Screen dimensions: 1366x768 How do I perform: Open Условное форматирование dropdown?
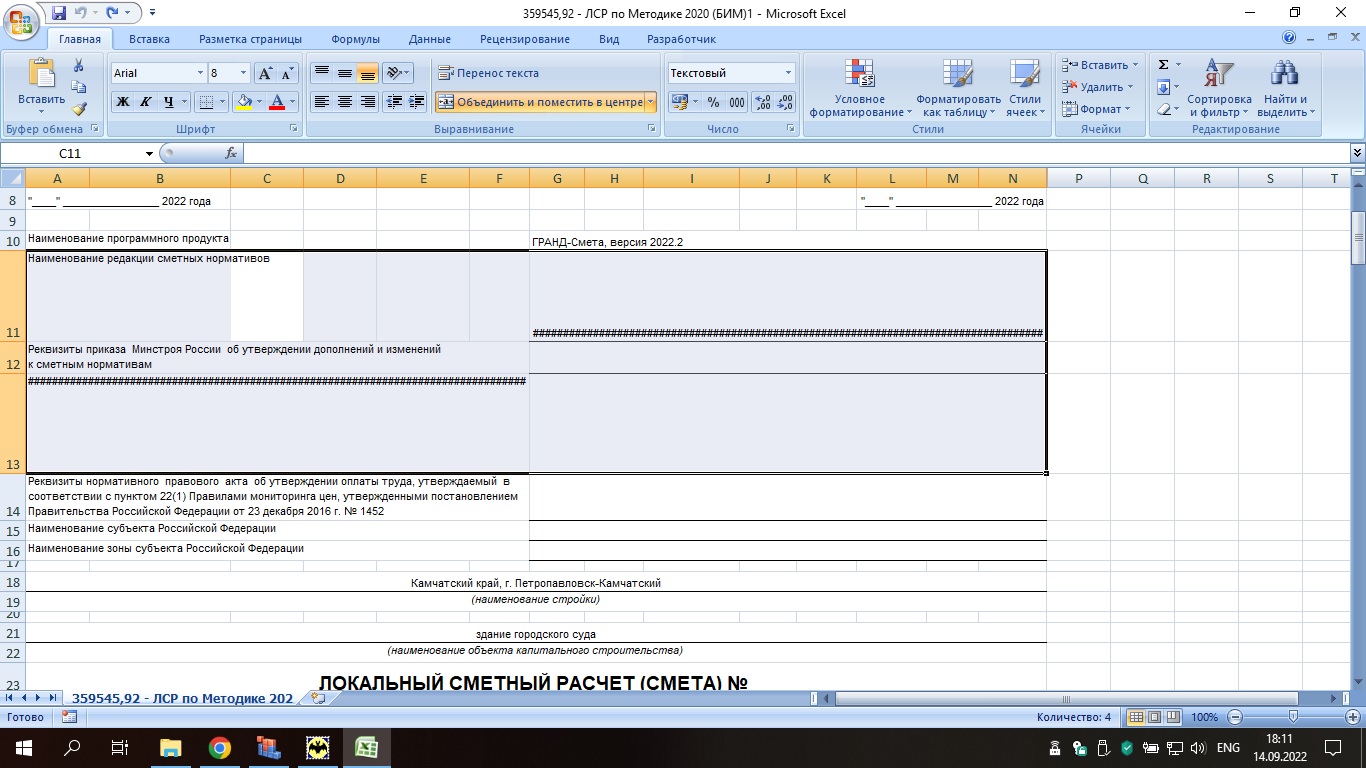point(860,88)
